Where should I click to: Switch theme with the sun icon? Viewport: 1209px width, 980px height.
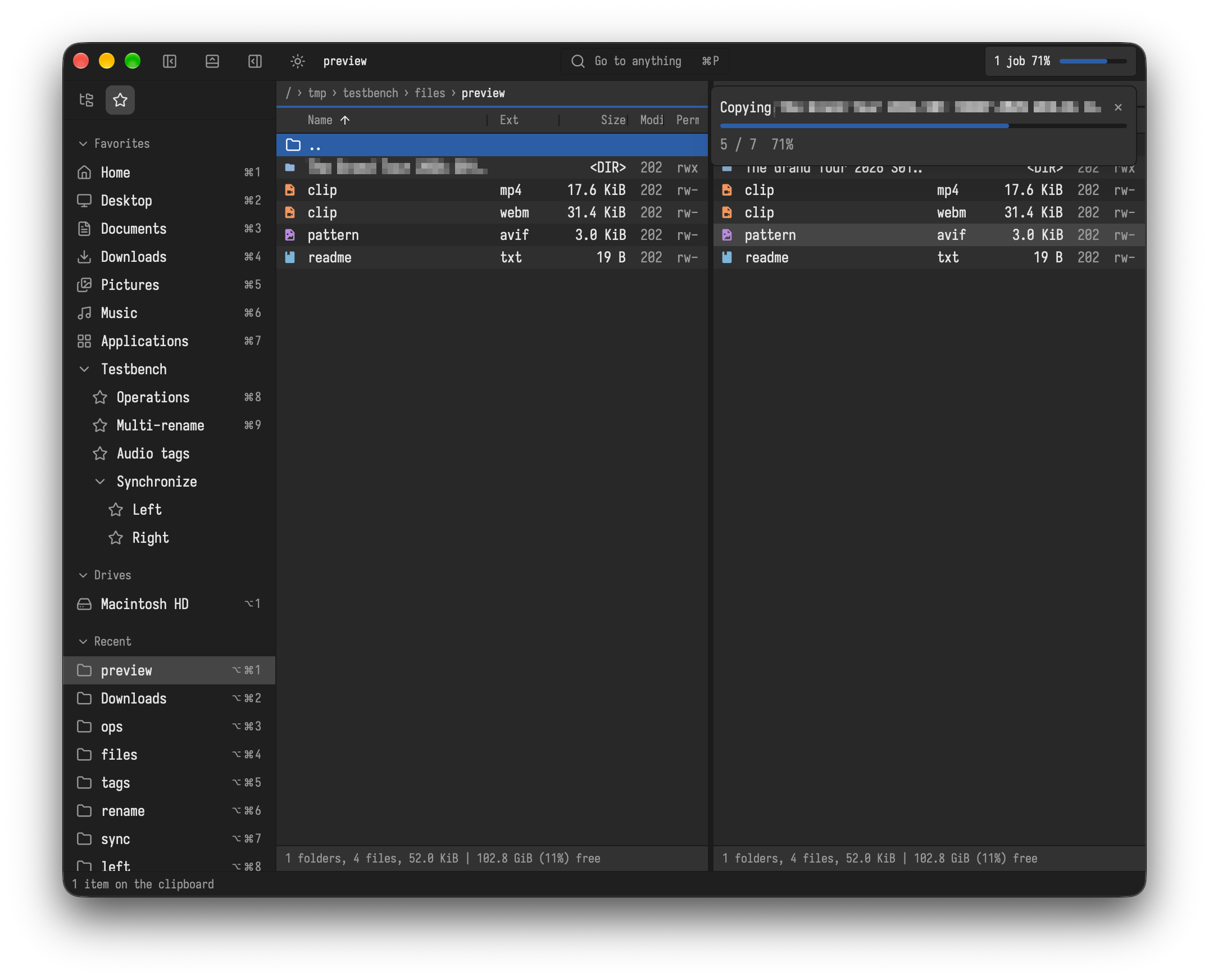coord(297,61)
